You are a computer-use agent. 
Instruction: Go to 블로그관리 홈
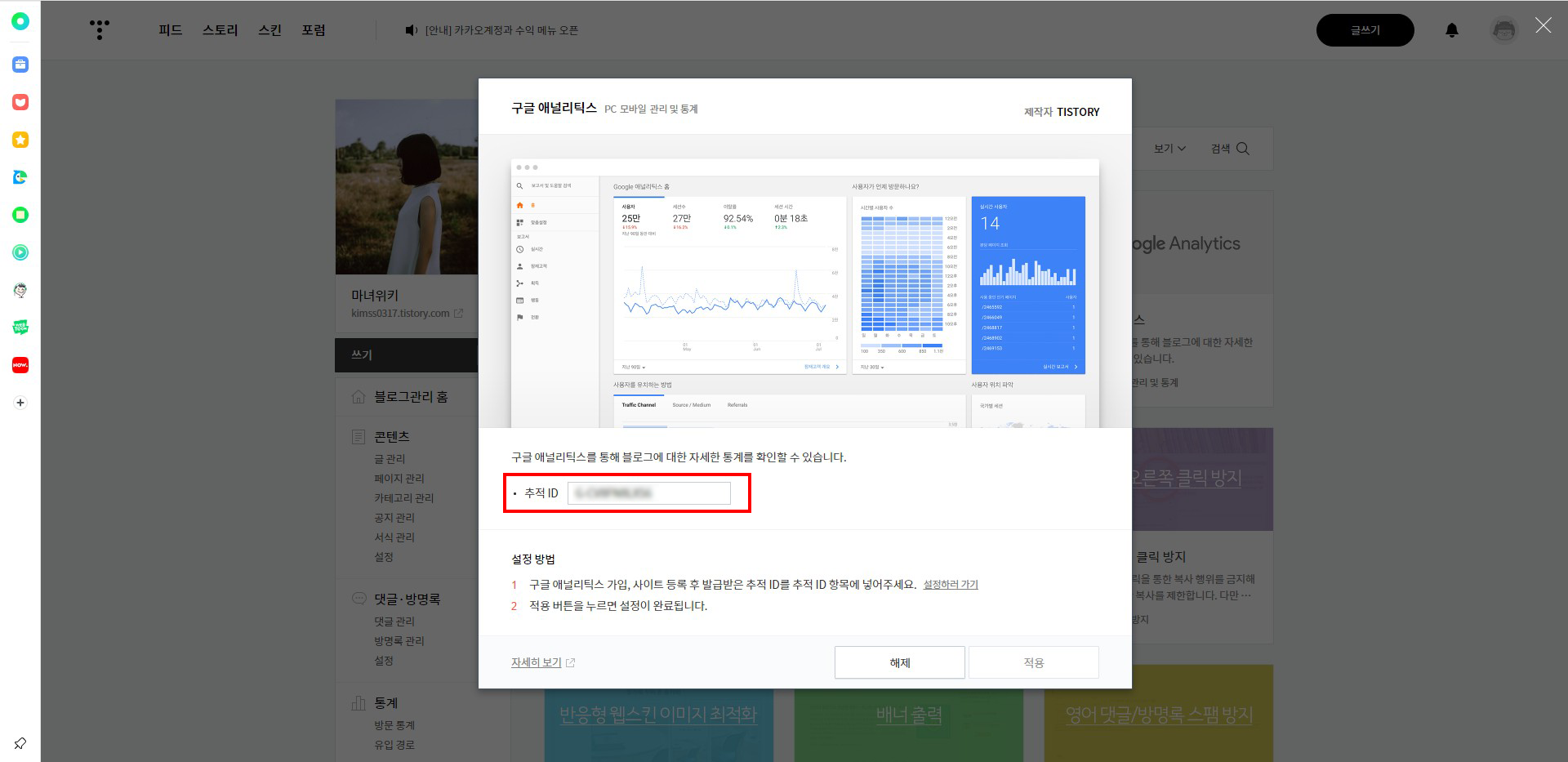point(411,397)
